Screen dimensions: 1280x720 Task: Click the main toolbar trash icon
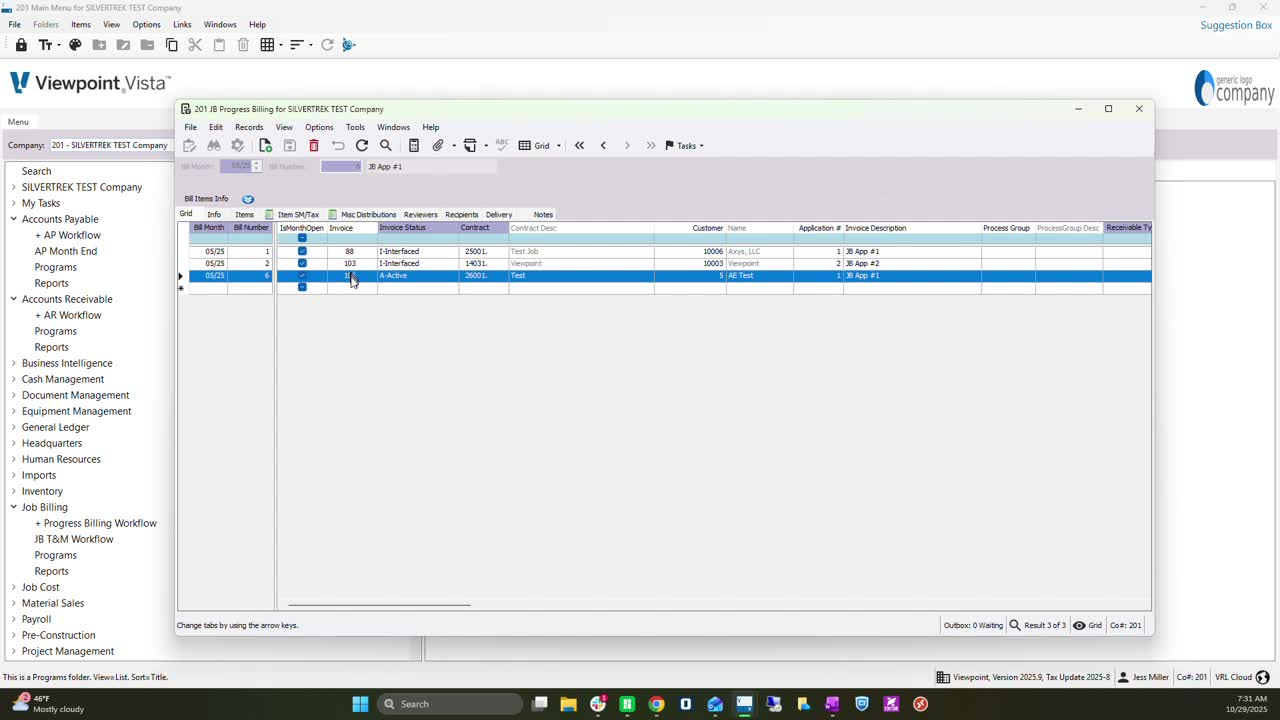[x=243, y=45]
